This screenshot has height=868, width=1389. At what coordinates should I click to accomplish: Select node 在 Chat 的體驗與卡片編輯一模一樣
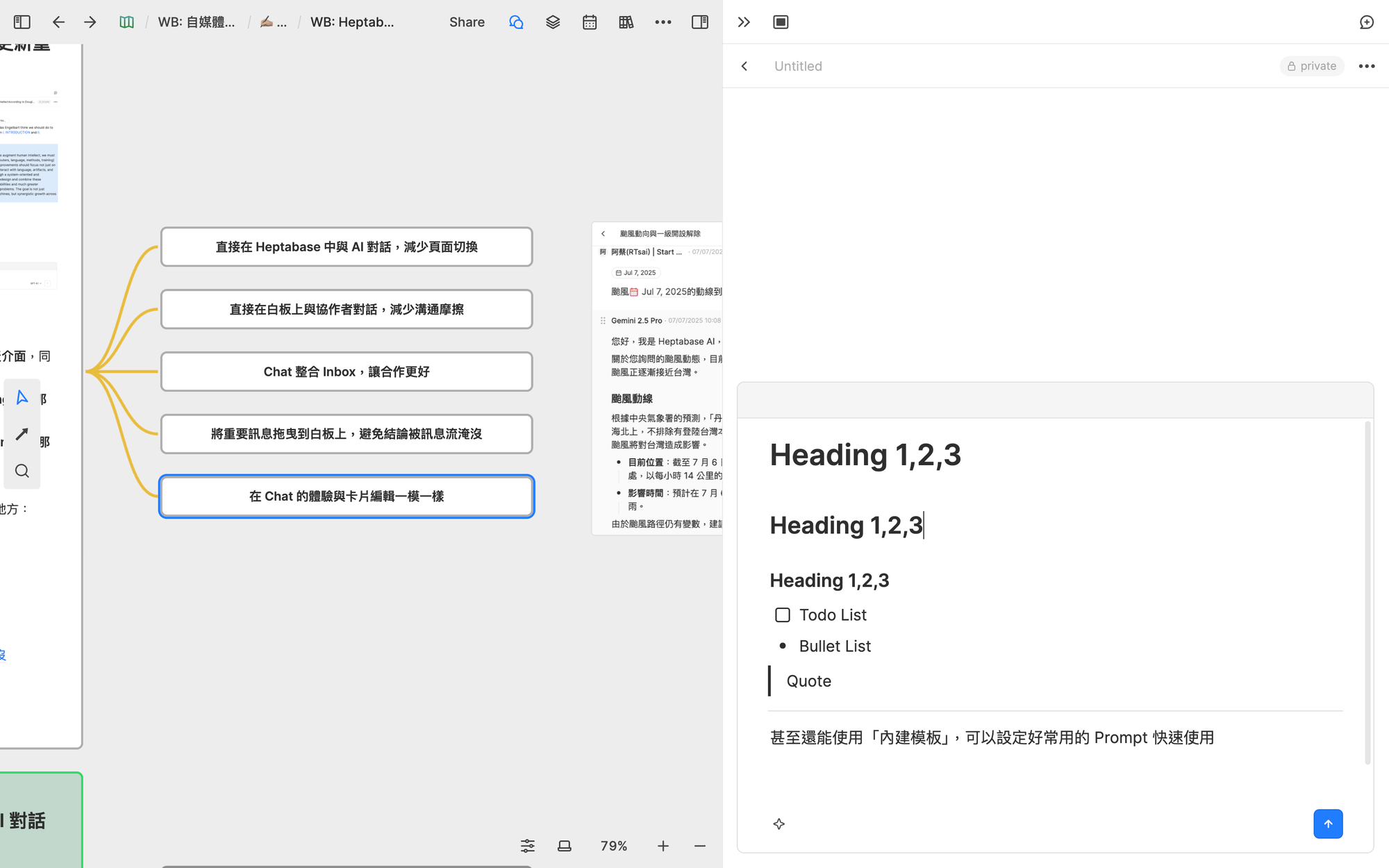347,496
